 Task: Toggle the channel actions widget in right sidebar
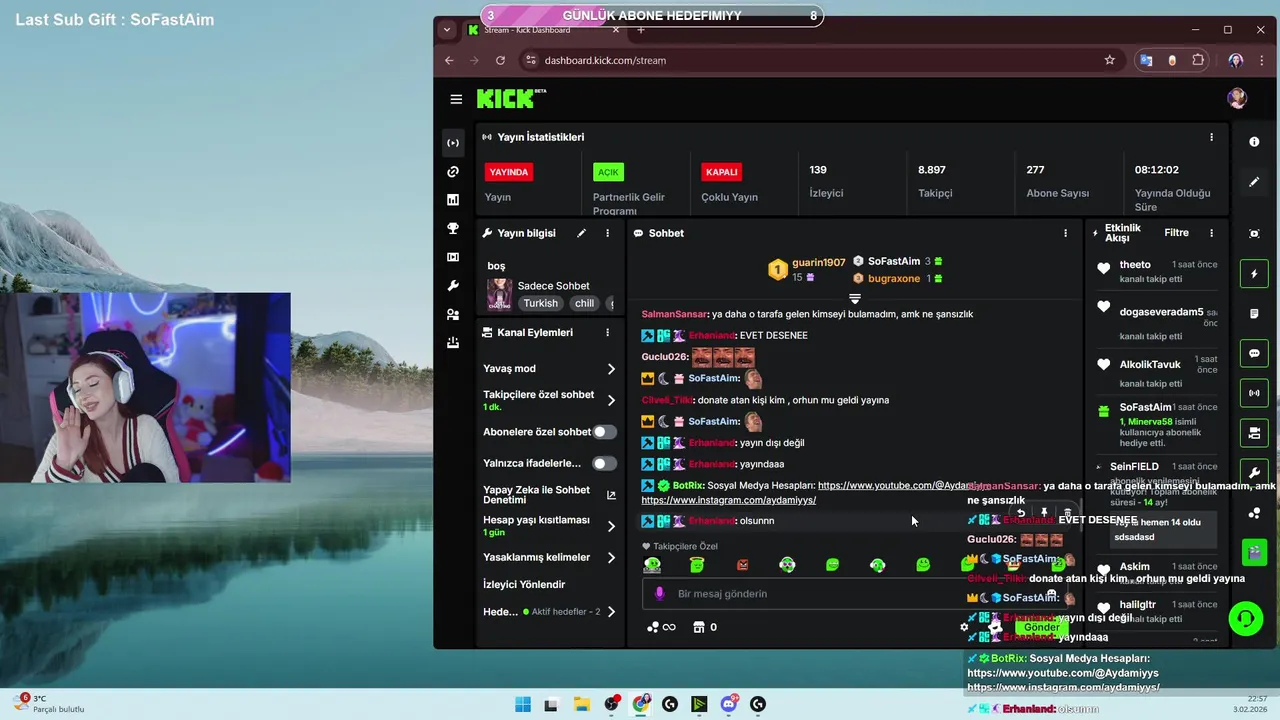point(1254,433)
